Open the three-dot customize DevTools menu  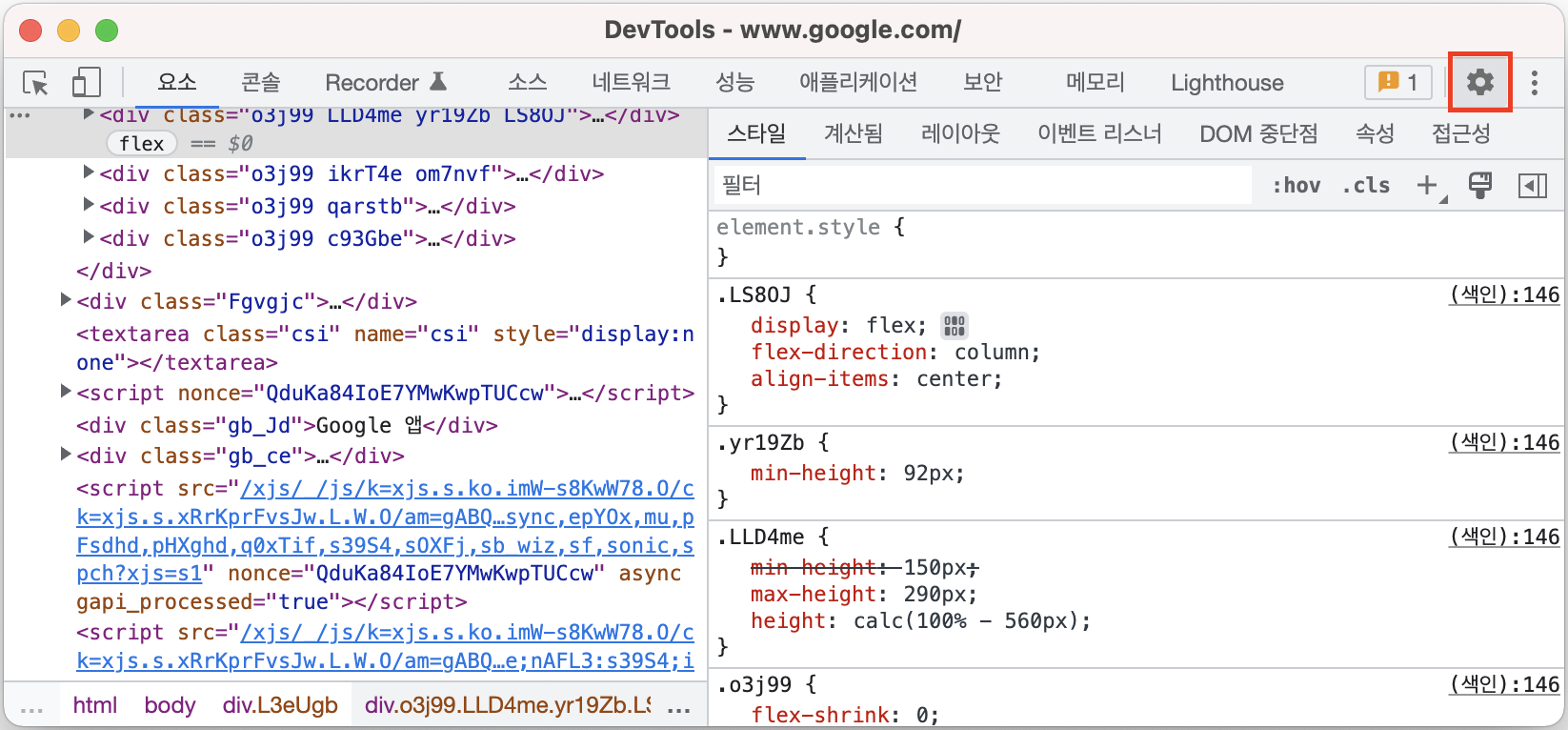tap(1534, 83)
